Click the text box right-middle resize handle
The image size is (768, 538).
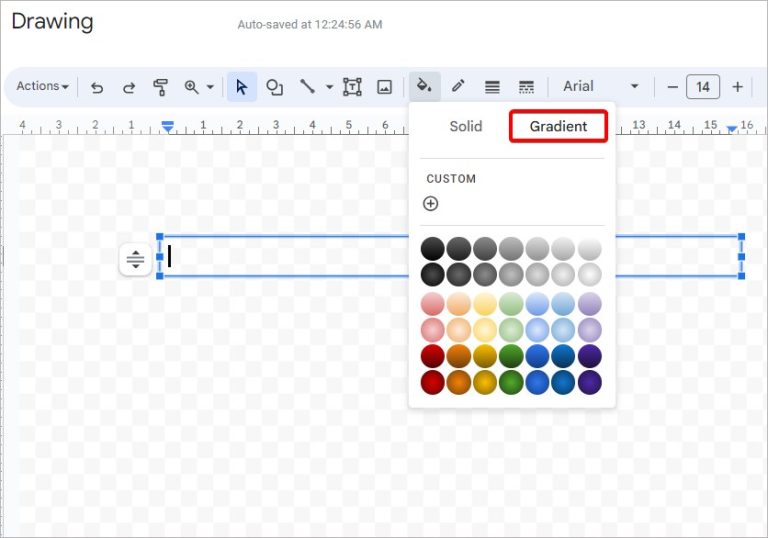click(x=741, y=256)
